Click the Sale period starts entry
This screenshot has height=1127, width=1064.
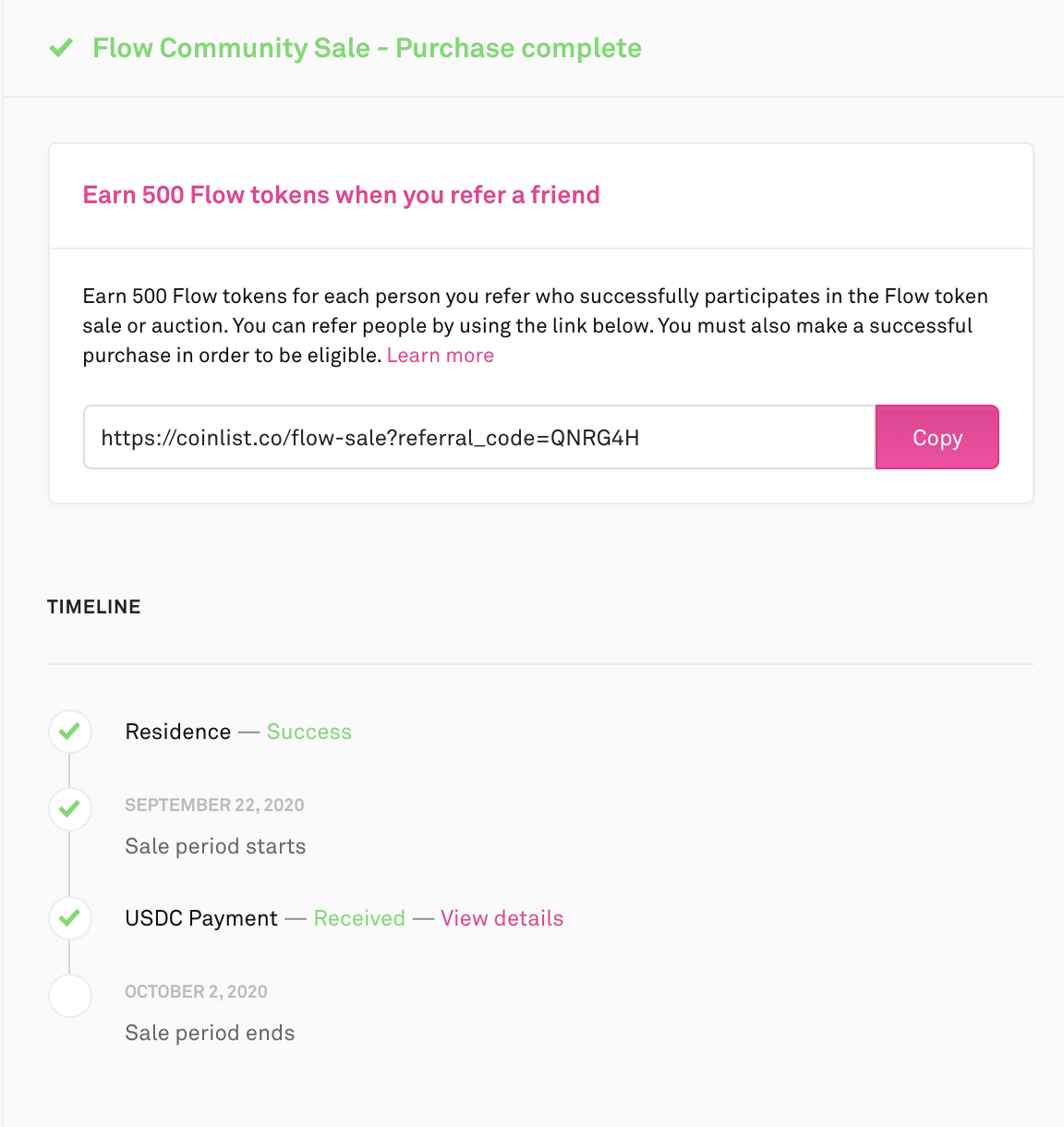coord(215,846)
